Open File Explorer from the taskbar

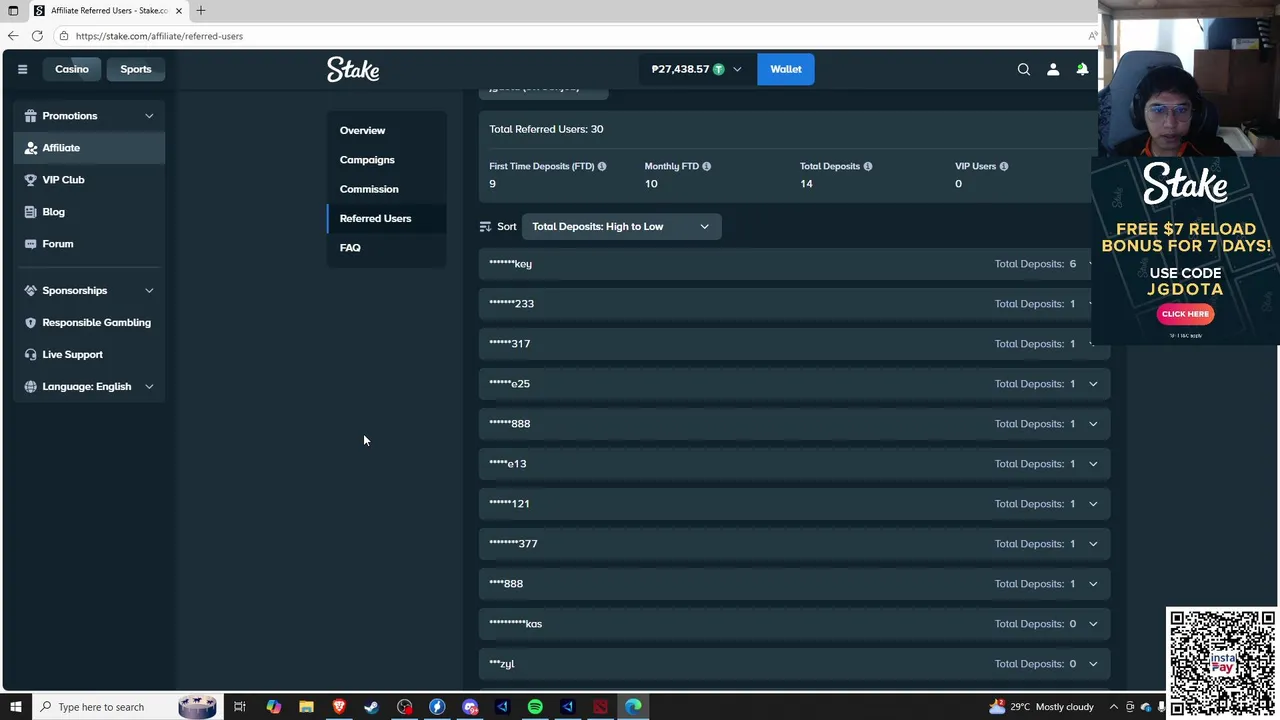coord(306,707)
